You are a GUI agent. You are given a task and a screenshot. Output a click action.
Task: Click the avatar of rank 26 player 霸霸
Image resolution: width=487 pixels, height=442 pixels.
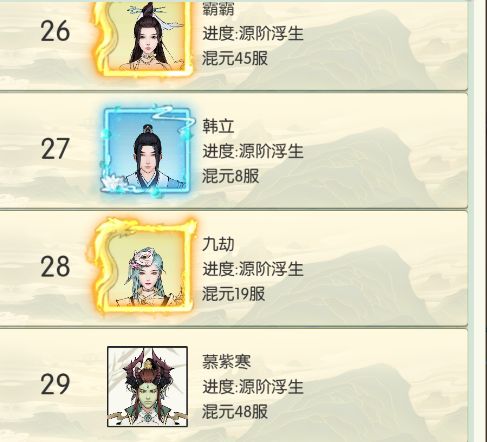[144, 37]
